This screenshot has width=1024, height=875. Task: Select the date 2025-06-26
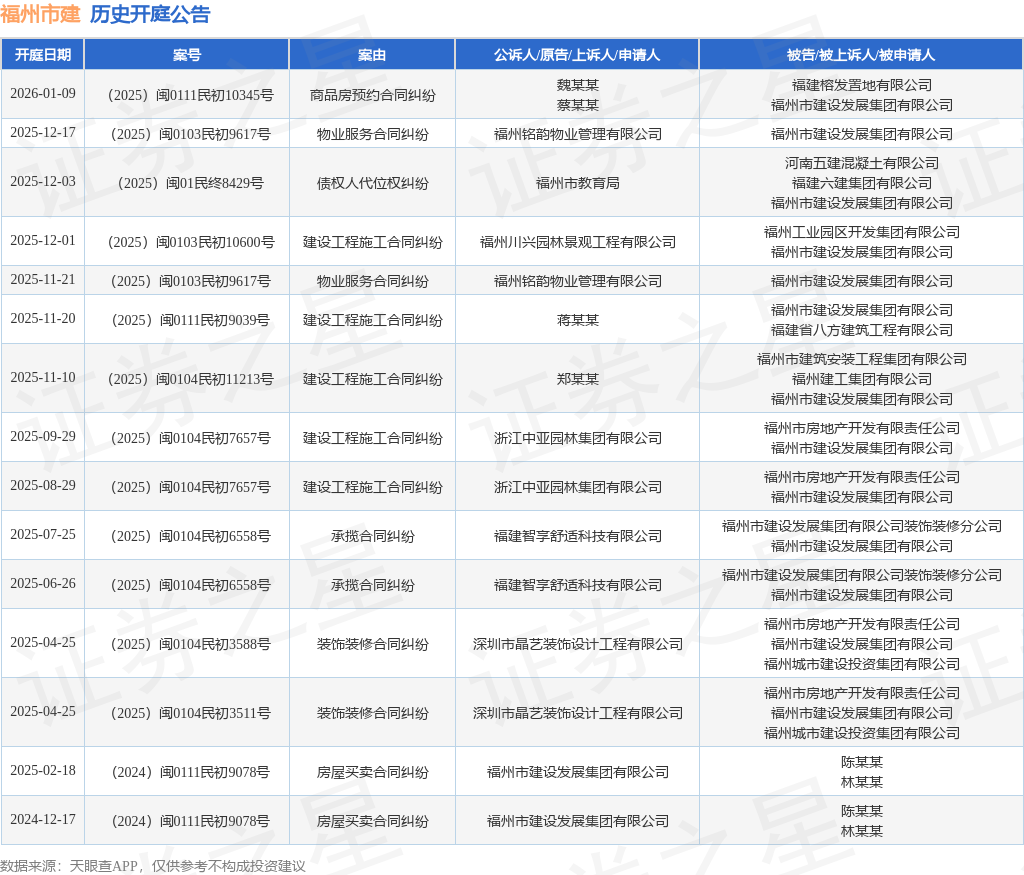click(43, 583)
